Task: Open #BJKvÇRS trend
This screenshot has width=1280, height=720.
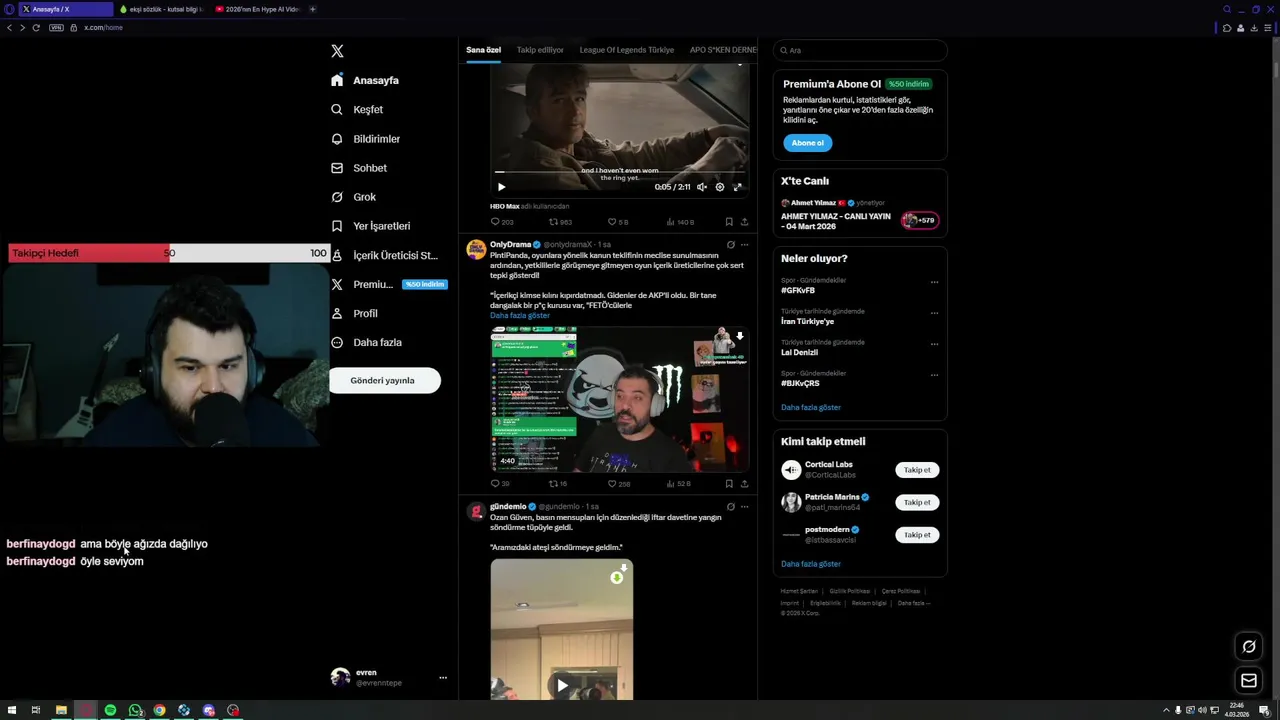Action: (800, 383)
